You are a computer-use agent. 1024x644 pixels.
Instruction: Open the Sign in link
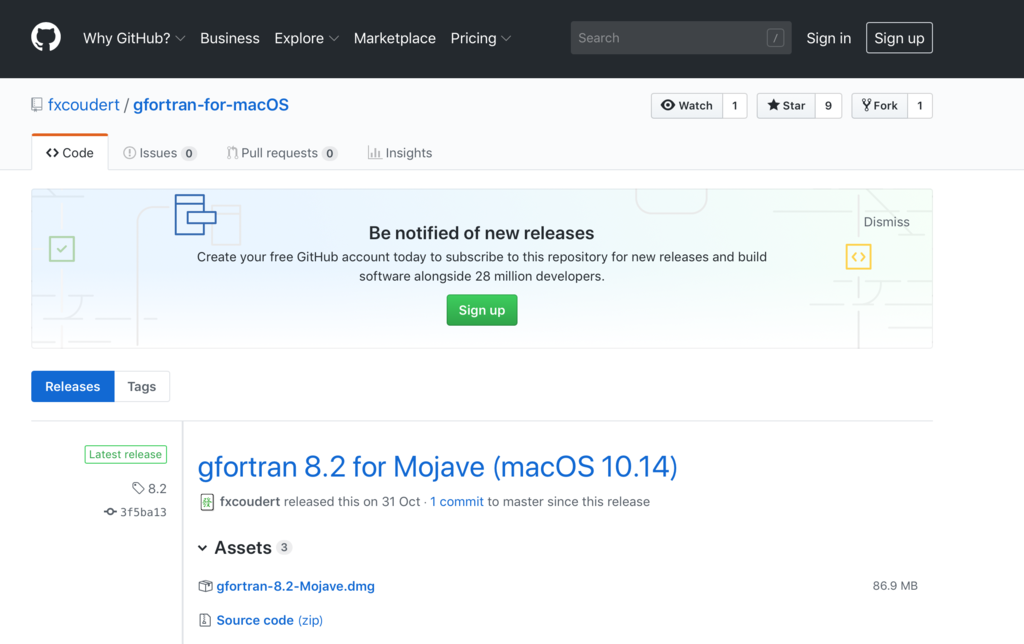(829, 39)
